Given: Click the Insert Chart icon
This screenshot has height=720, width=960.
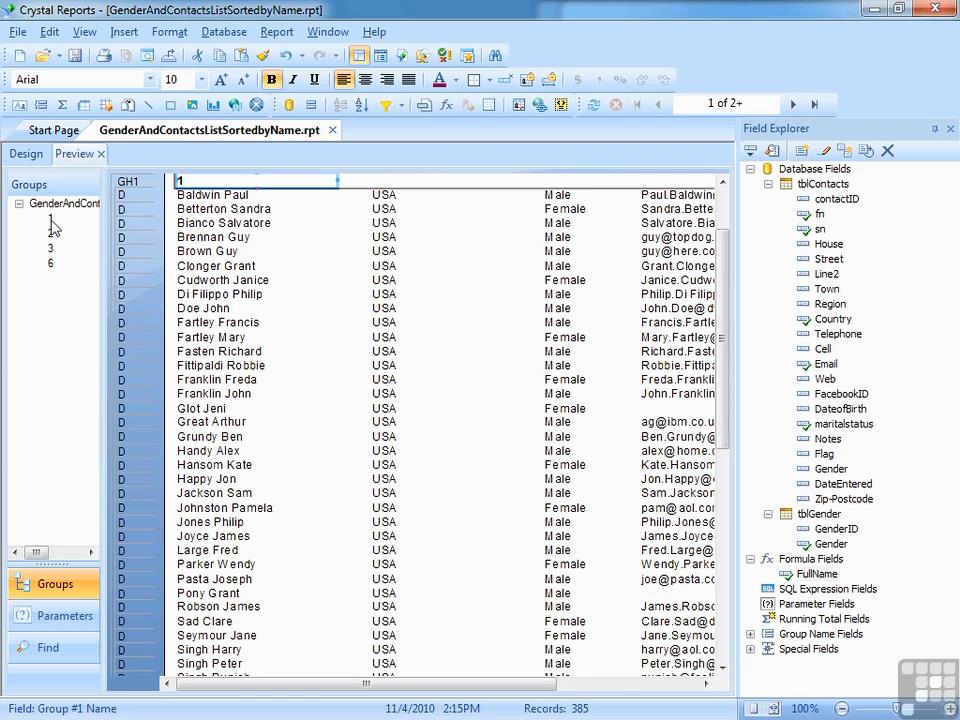Looking at the screenshot, I should tap(213, 105).
